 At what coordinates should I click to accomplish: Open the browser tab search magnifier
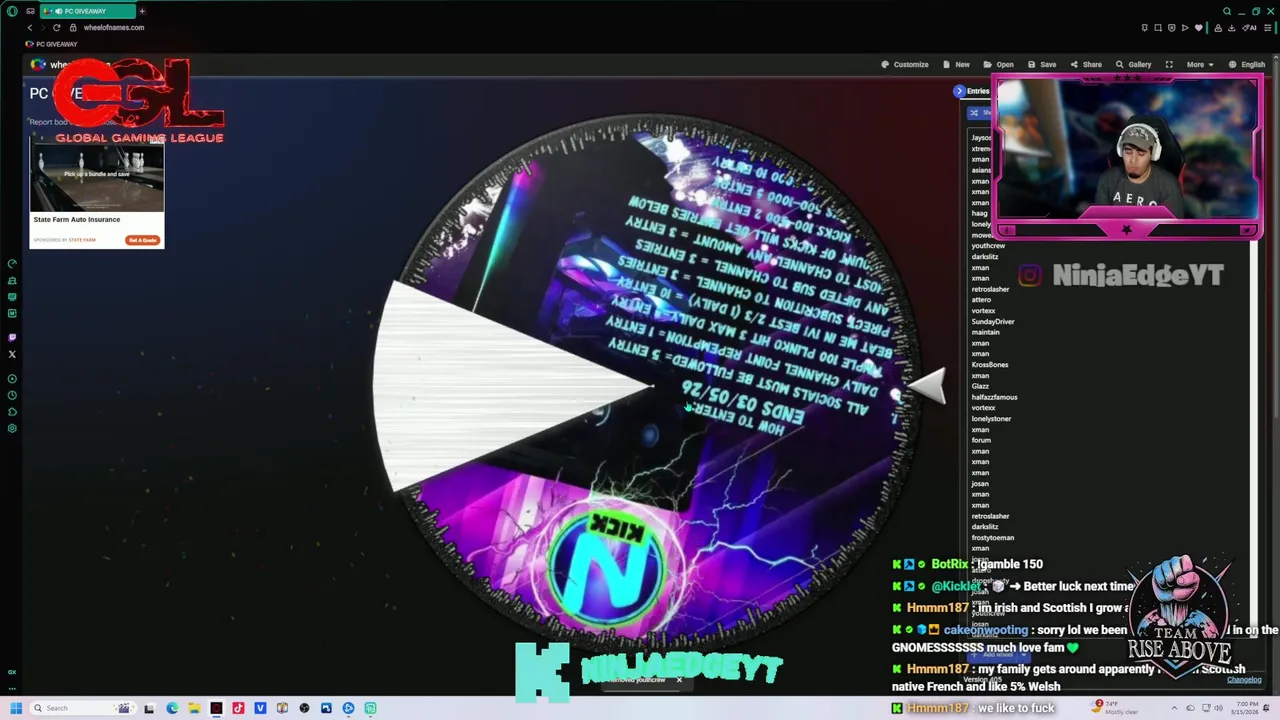[x=1227, y=11]
